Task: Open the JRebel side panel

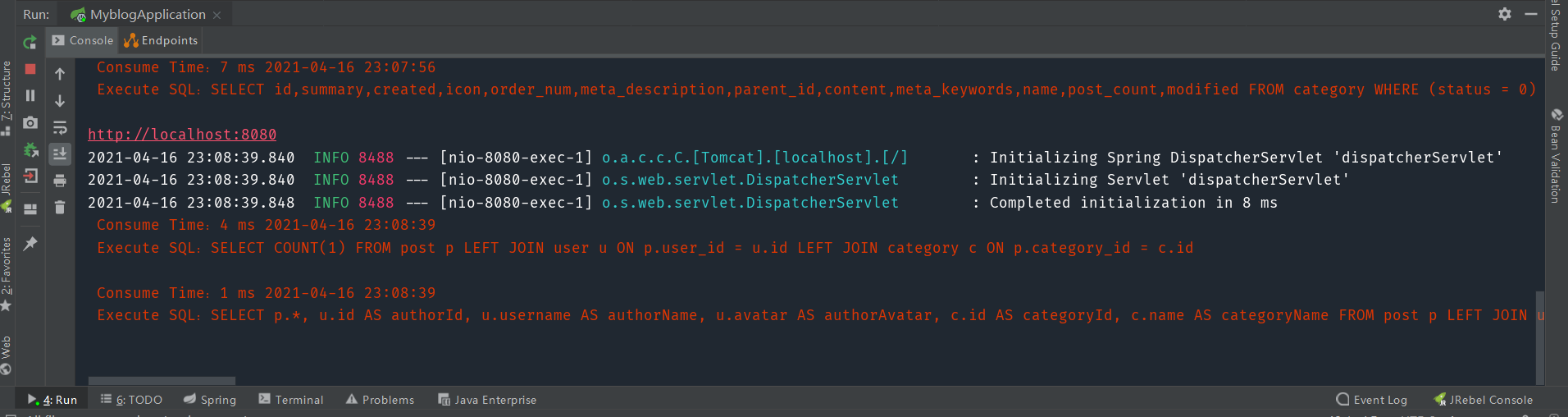Action: [x=7, y=187]
